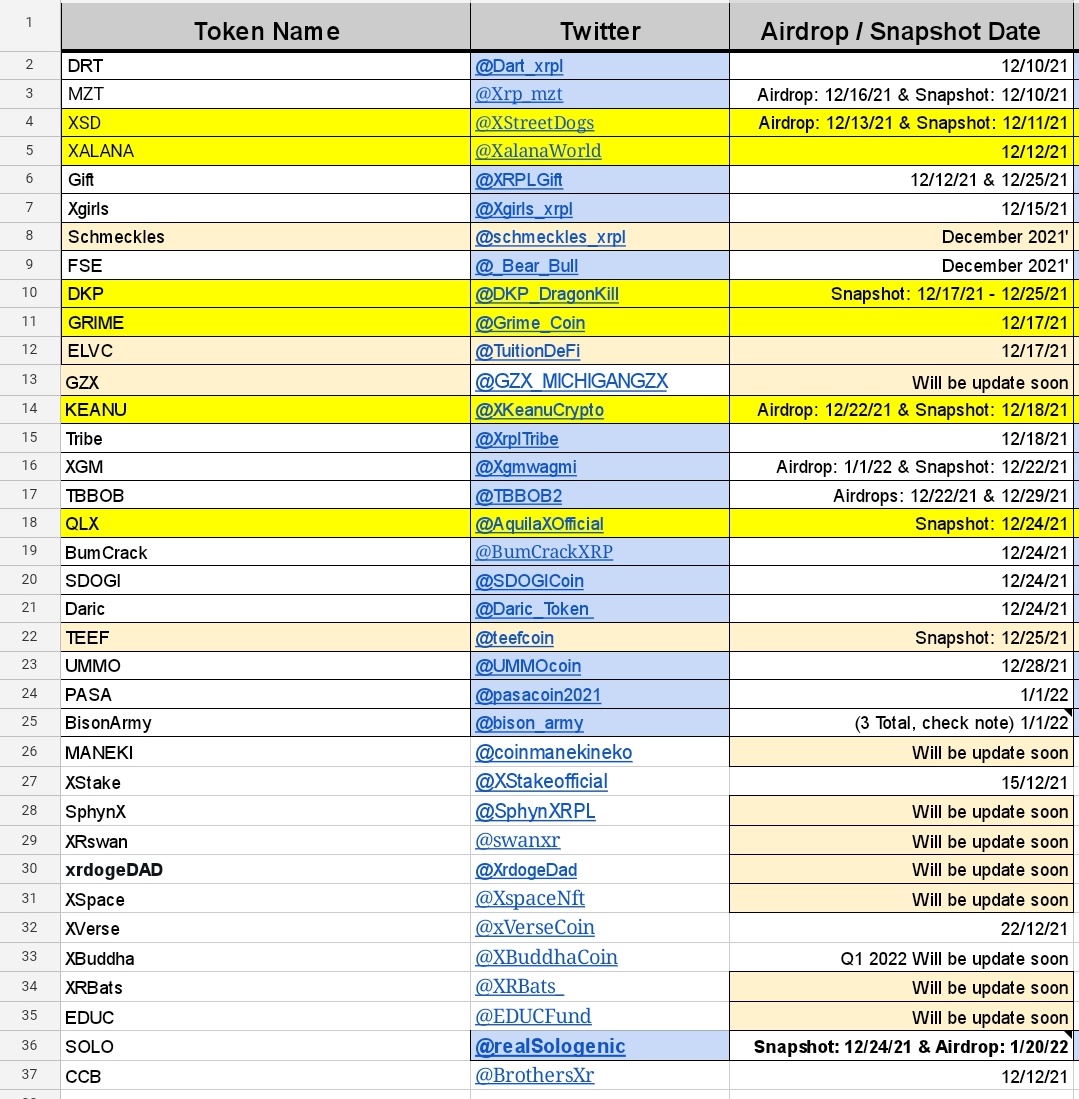Open the @teefcoin link
The width and height of the screenshot is (1079, 1099).
(x=514, y=638)
